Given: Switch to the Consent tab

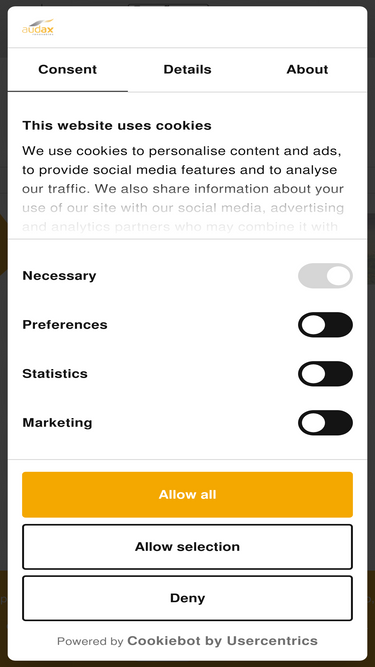Looking at the screenshot, I should pyautogui.click(x=68, y=70).
